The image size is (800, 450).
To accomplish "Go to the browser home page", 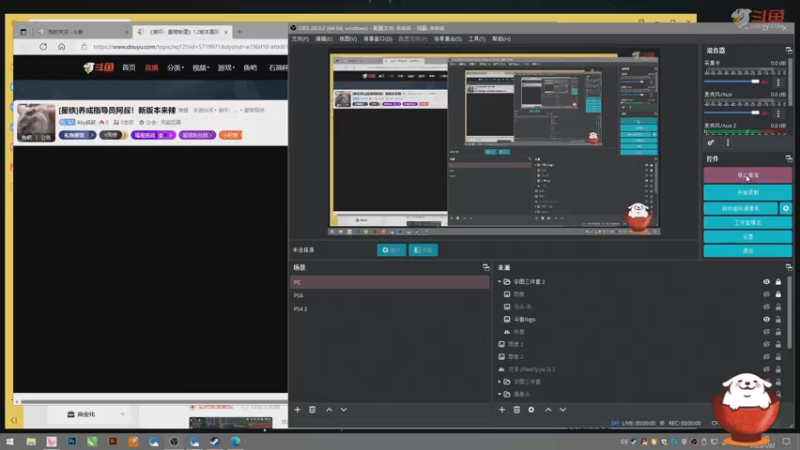I will click(x=61, y=46).
